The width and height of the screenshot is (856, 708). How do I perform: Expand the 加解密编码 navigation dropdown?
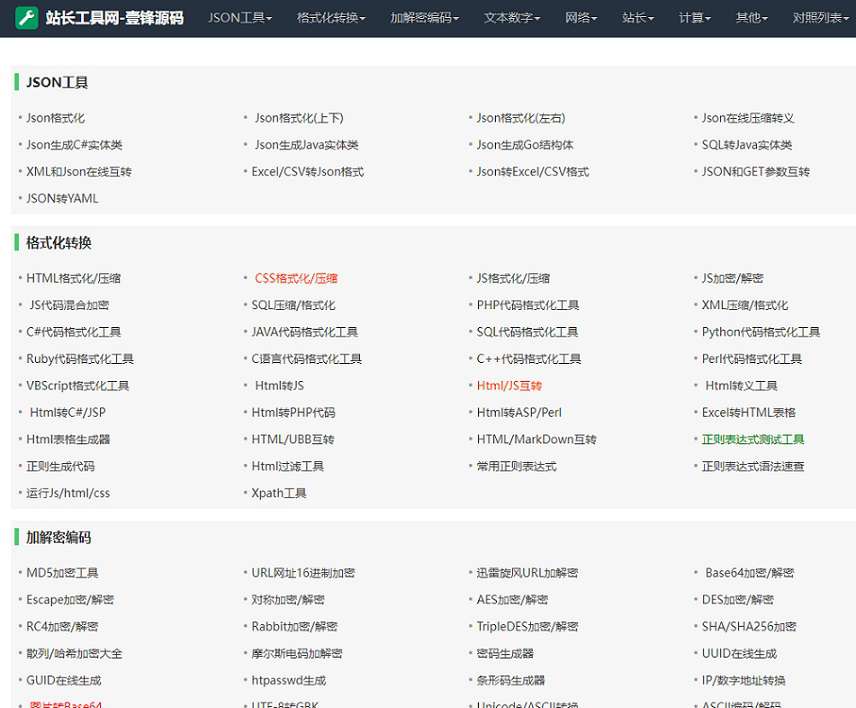click(x=425, y=18)
